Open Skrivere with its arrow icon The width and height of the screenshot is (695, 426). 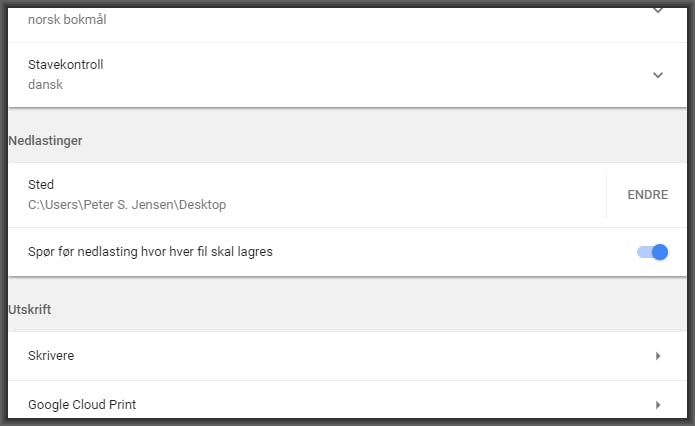[658, 355]
